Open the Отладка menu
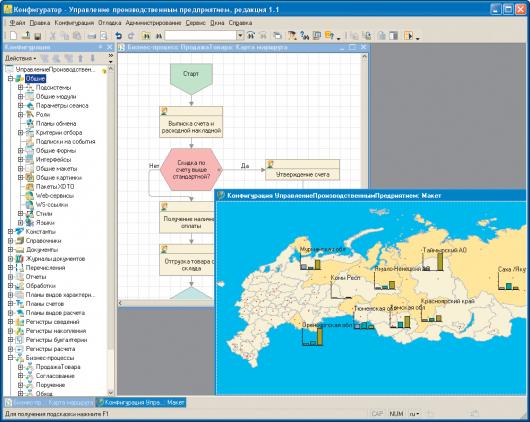This screenshot has height=422, width=530. tap(110, 23)
